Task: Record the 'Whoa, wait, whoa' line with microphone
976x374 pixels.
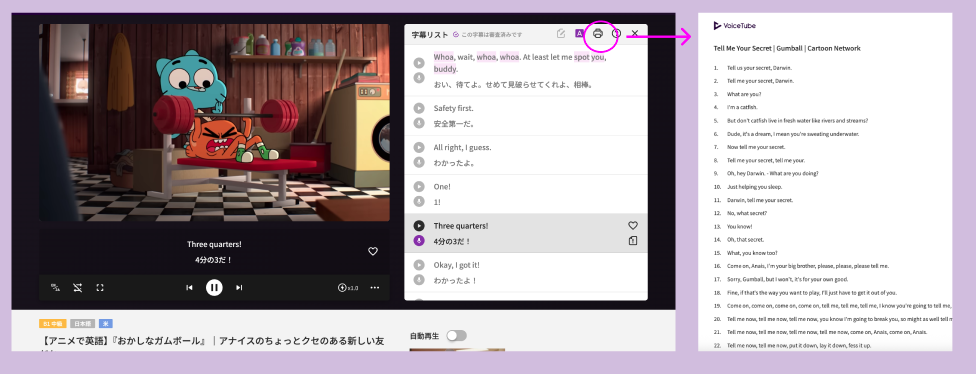Action: [420, 78]
